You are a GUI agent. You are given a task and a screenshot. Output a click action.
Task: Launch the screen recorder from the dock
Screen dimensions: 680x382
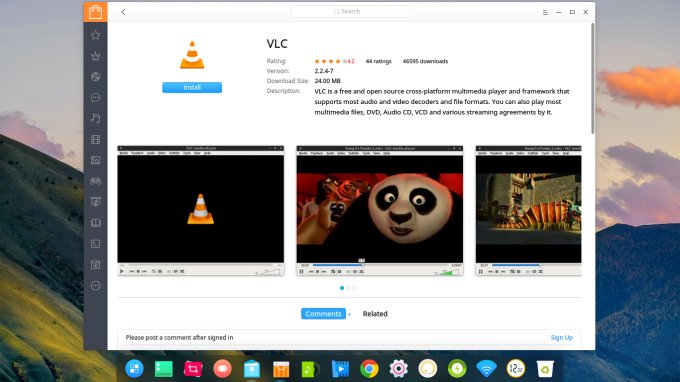coord(222,369)
